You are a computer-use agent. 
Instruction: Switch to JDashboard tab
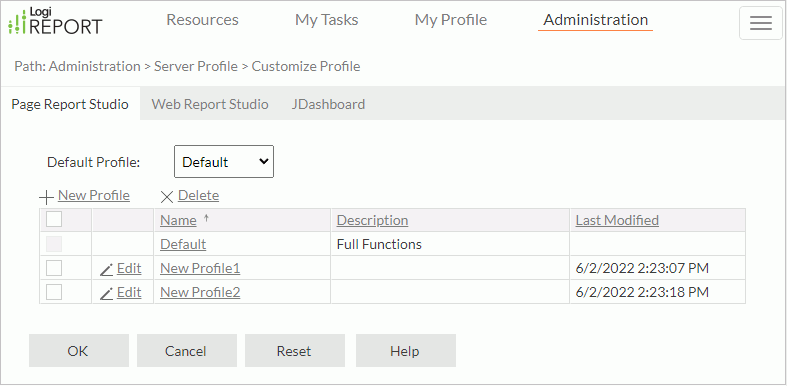pos(328,104)
